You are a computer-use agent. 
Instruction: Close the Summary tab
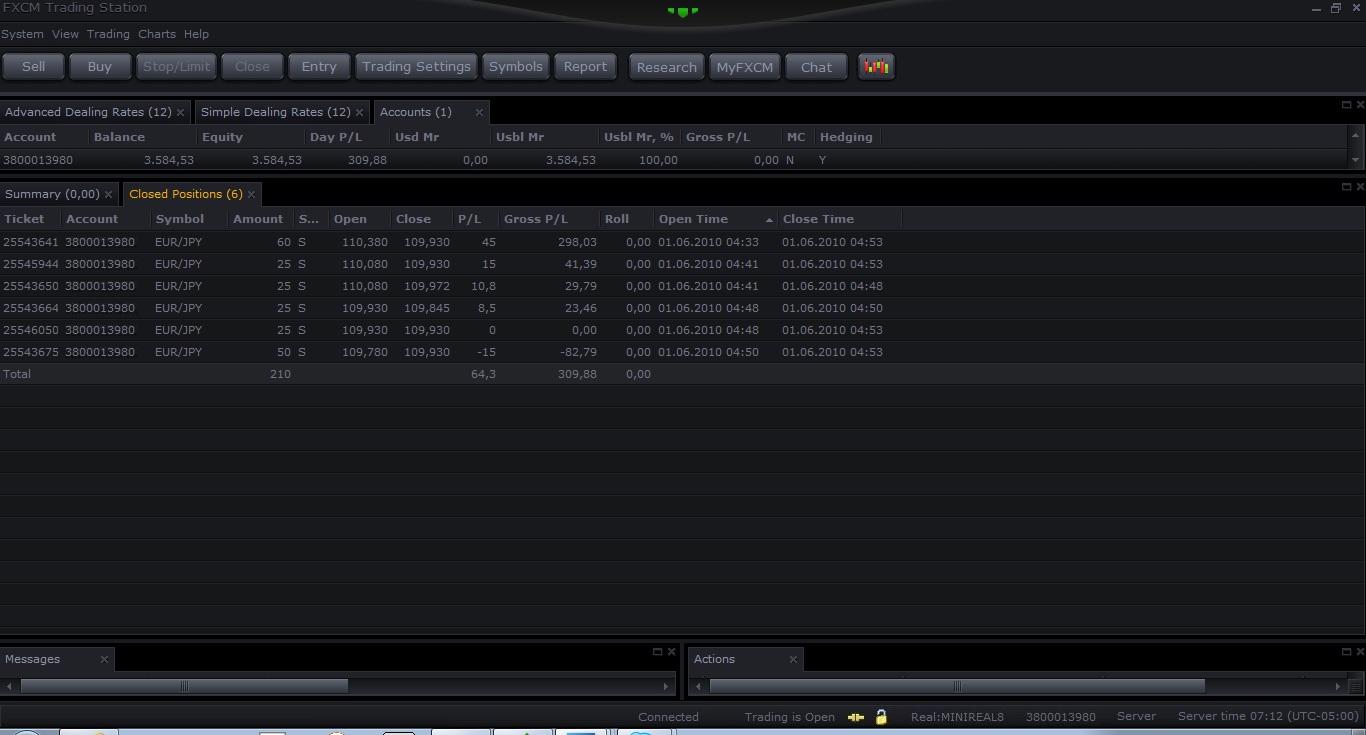(108, 195)
